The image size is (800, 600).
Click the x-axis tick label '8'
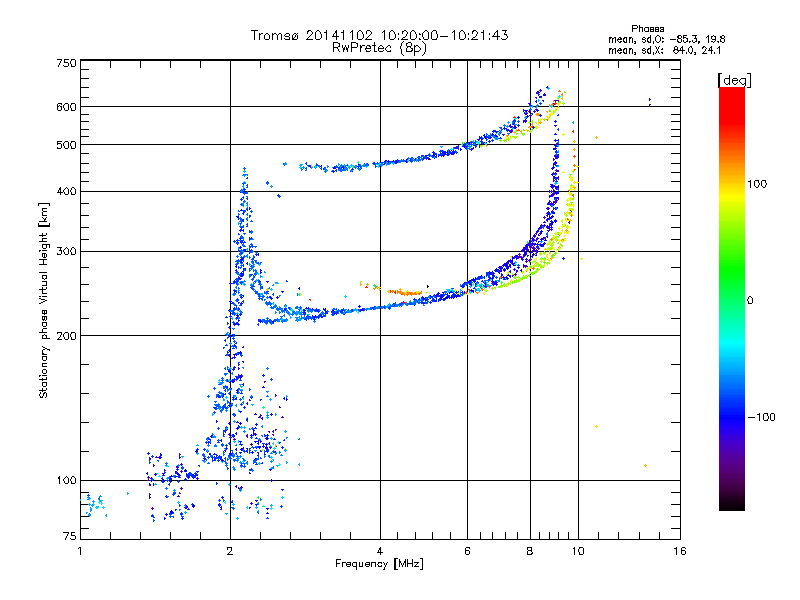(530, 551)
